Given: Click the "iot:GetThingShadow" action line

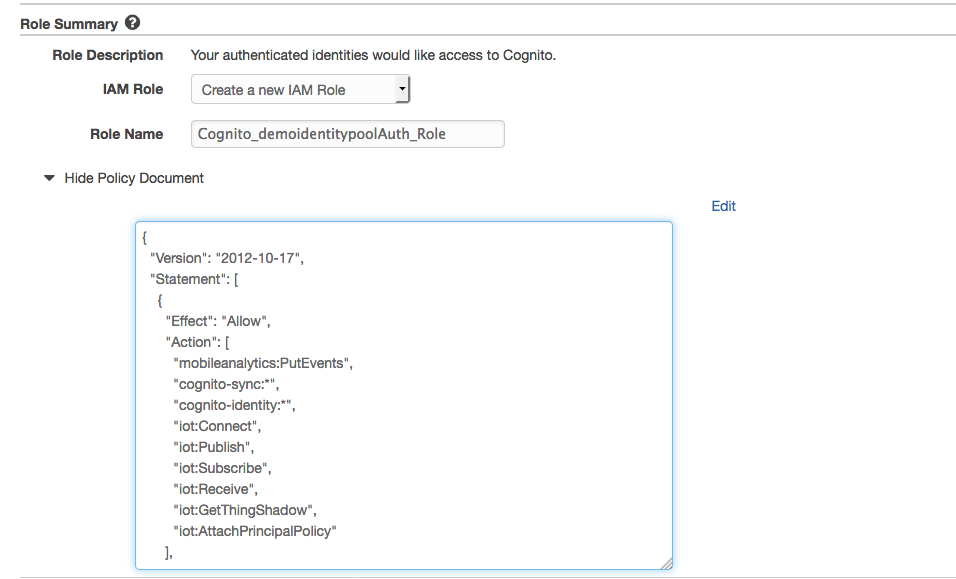Looking at the screenshot, I should pos(244,510).
